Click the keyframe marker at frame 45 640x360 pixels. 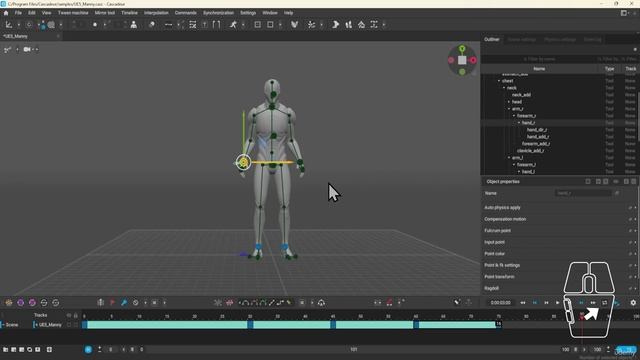[333, 325]
